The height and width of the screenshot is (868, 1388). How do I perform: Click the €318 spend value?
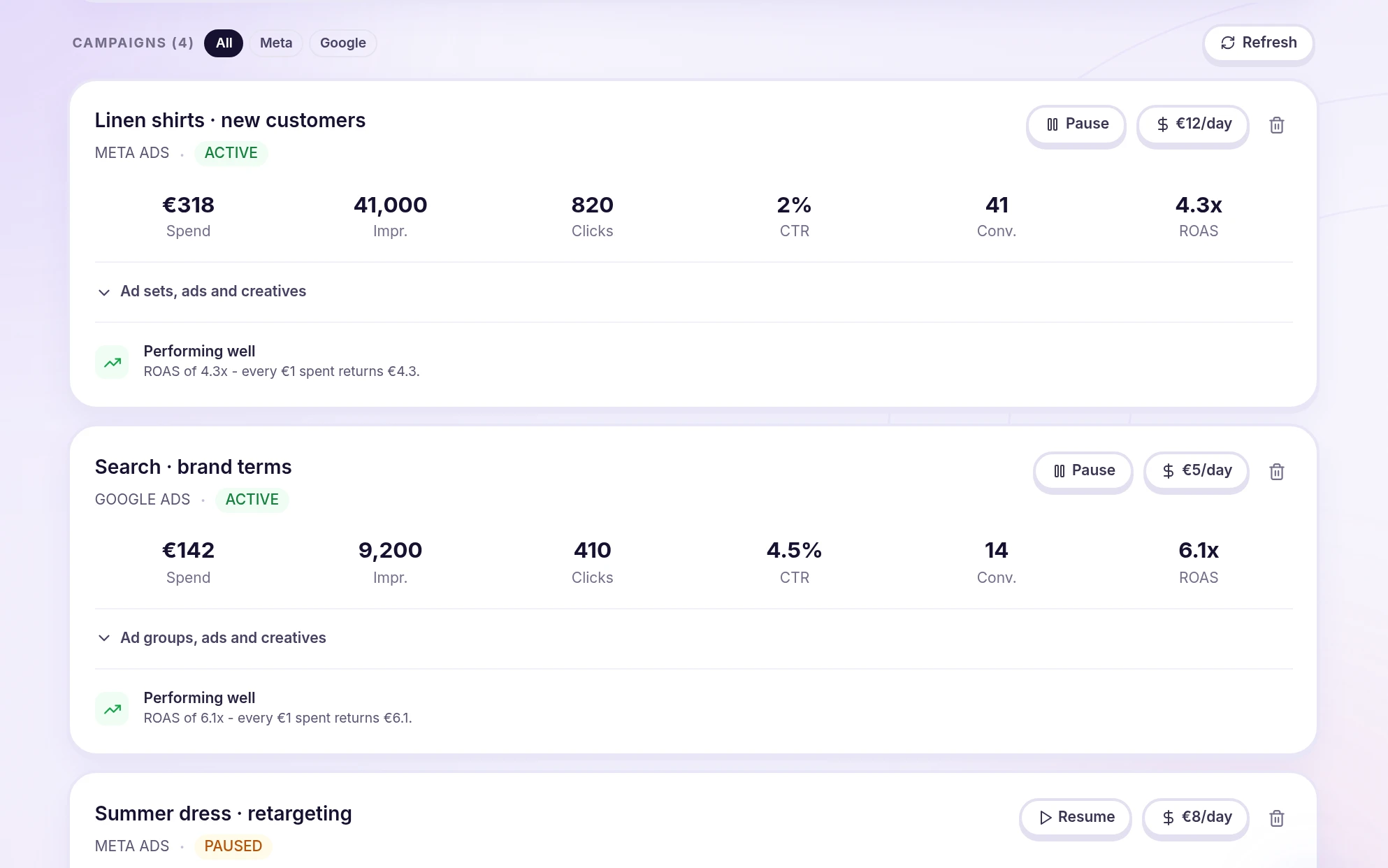pos(188,205)
